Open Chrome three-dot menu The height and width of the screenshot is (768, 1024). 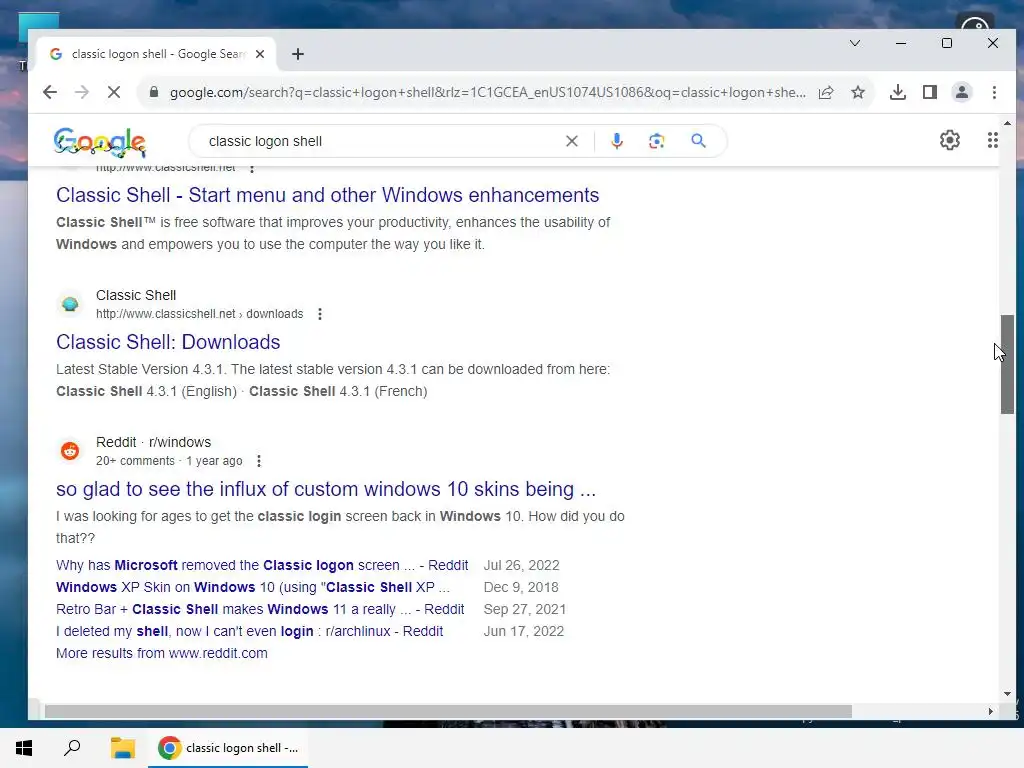coord(994,92)
